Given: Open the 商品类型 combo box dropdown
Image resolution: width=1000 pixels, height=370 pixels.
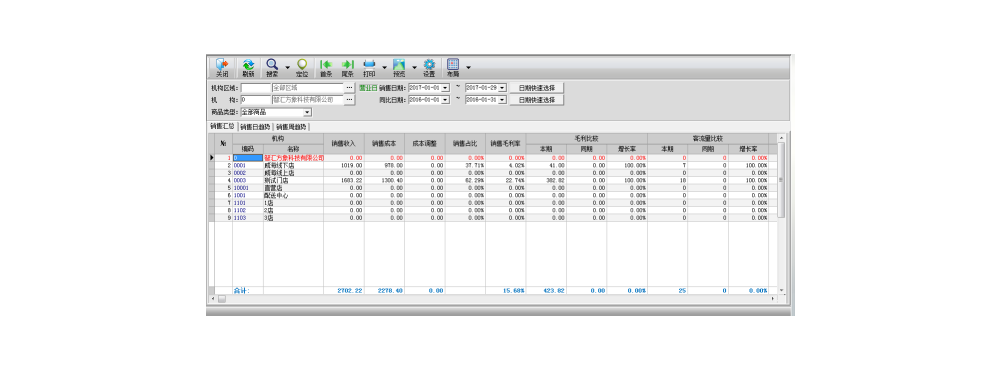Looking at the screenshot, I should (307, 112).
